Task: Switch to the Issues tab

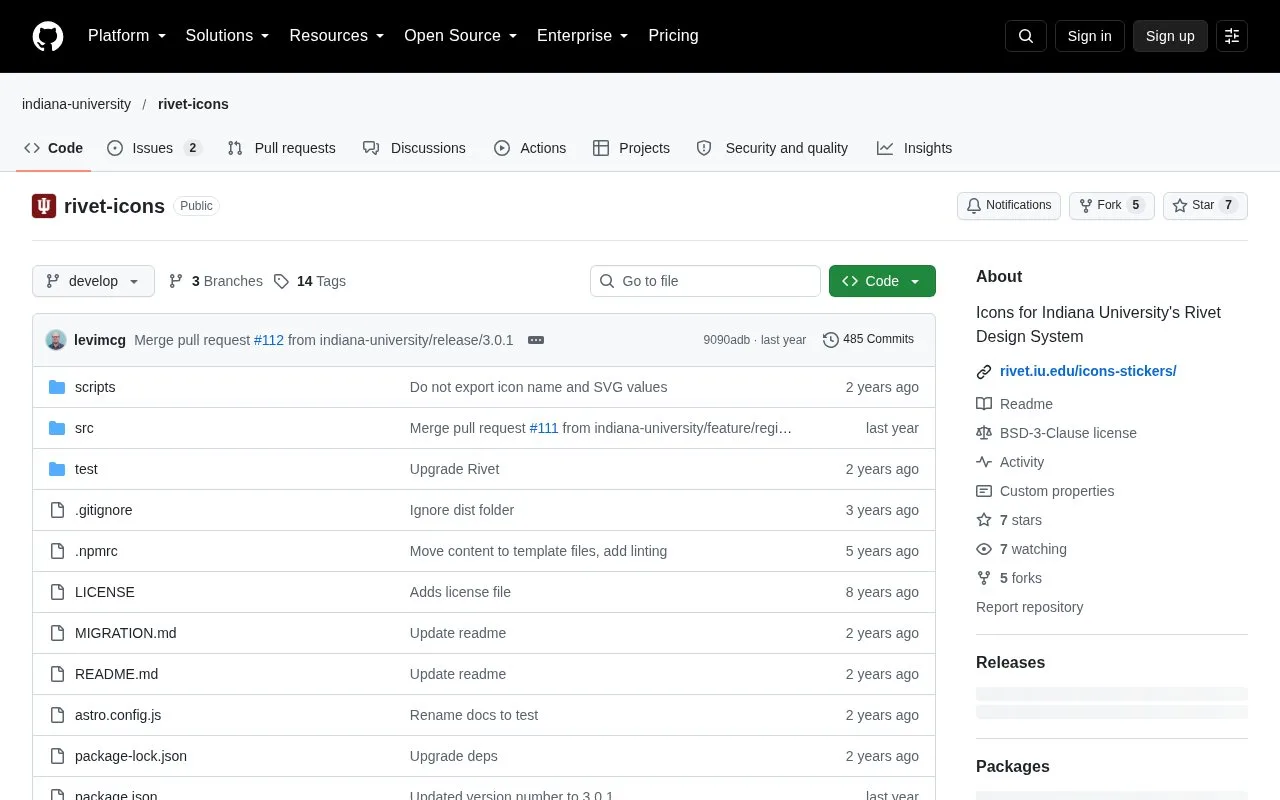Action: [x=154, y=148]
